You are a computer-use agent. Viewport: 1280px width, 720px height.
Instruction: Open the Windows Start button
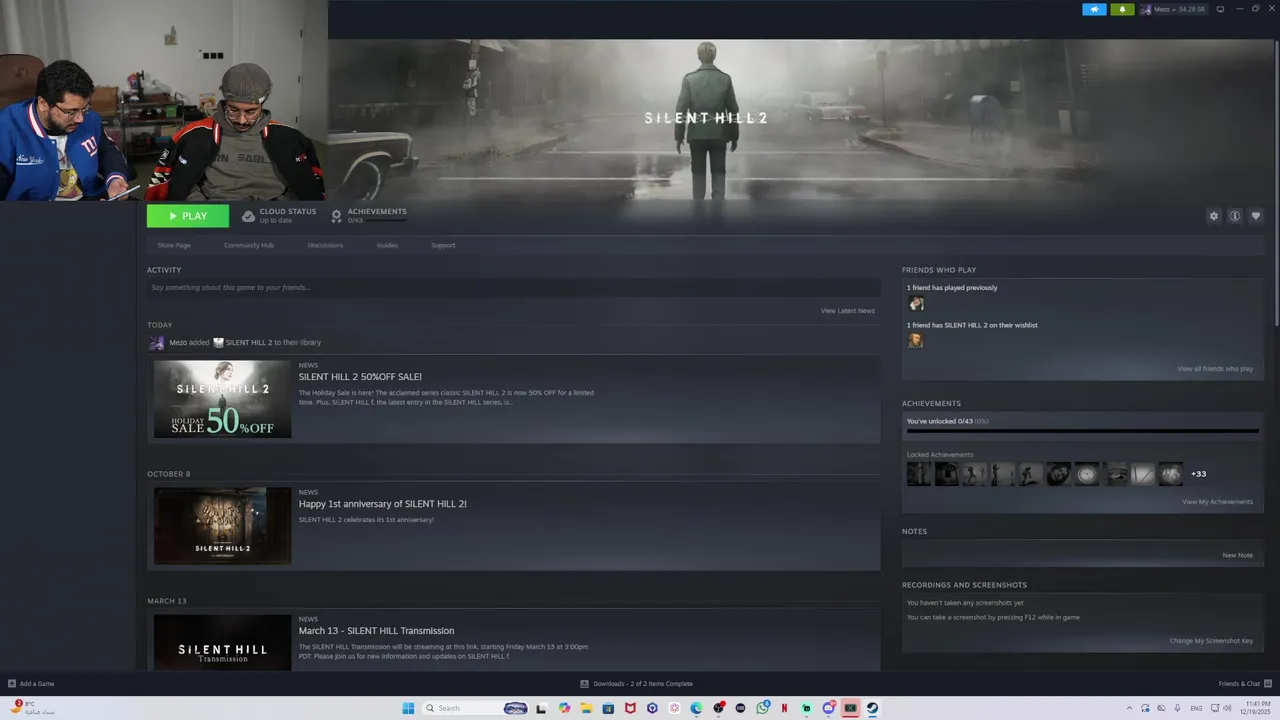tap(408, 708)
